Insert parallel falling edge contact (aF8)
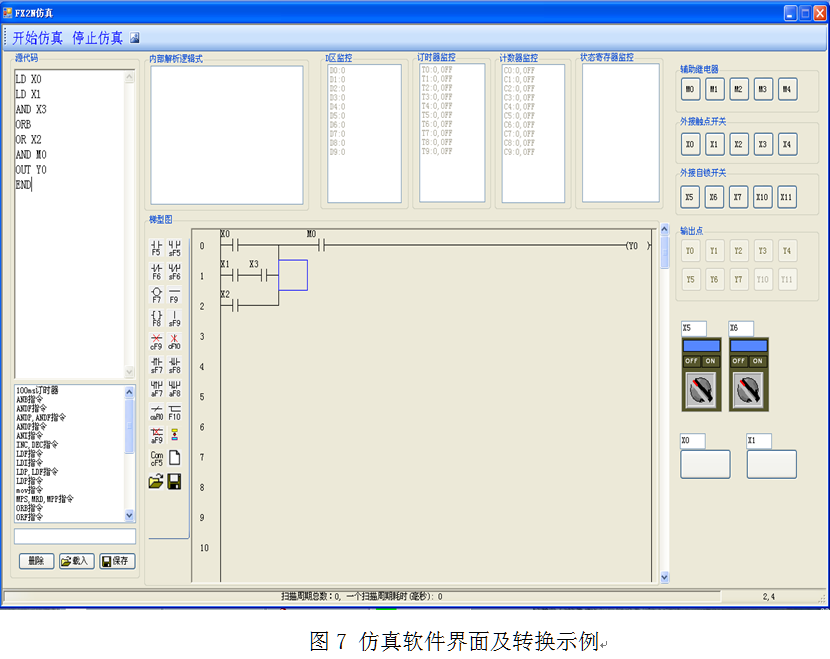This screenshot has height=659, width=830. (x=174, y=388)
